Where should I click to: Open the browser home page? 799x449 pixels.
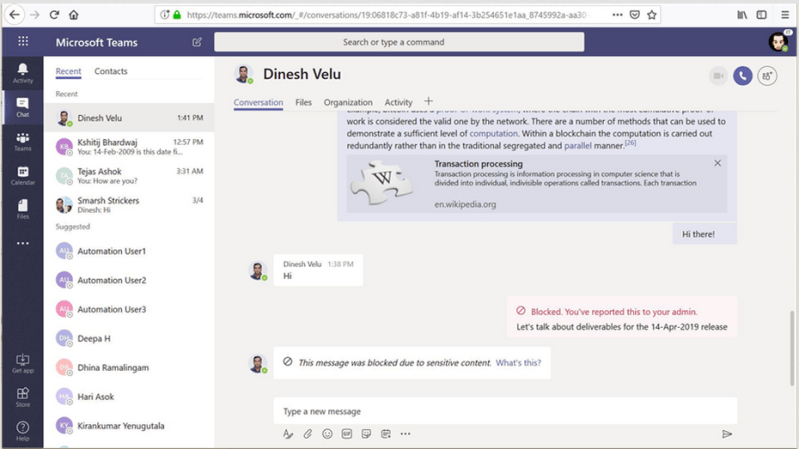(x=73, y=15)
